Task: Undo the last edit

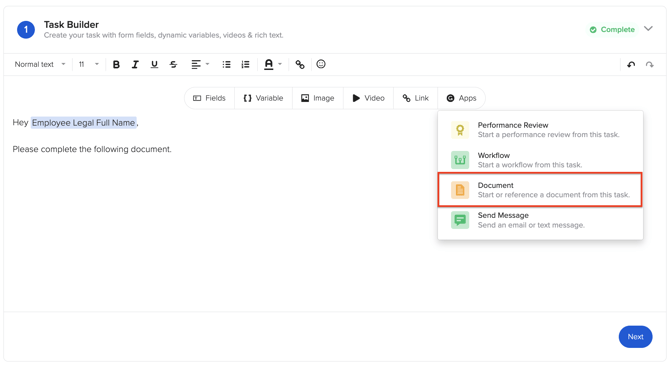Action: 631,64
